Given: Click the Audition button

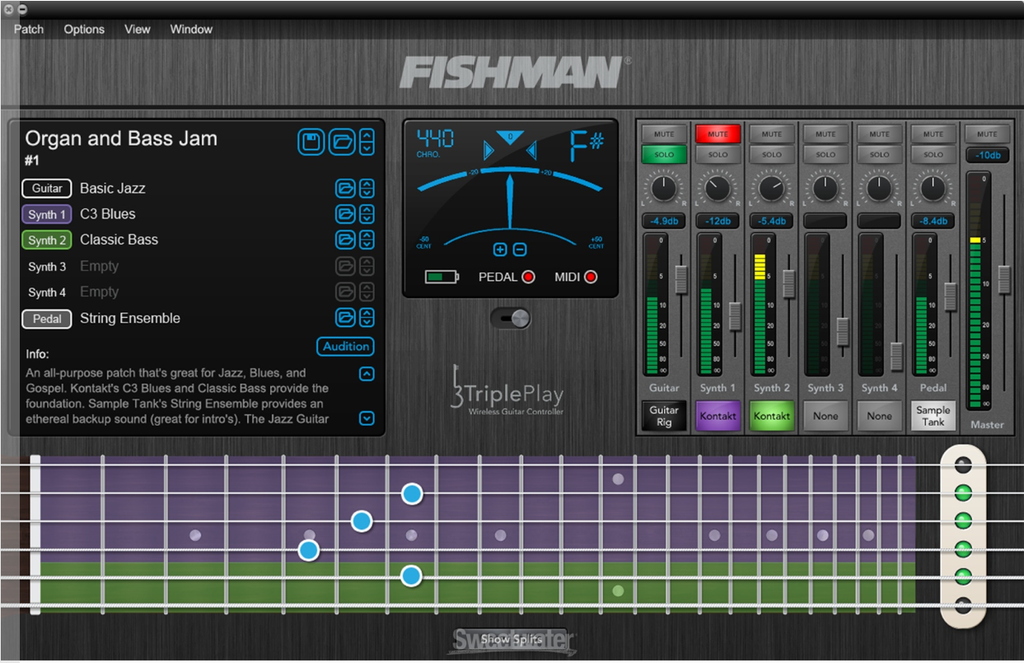Looking at the screenshot, I should (x=345, y=346).
